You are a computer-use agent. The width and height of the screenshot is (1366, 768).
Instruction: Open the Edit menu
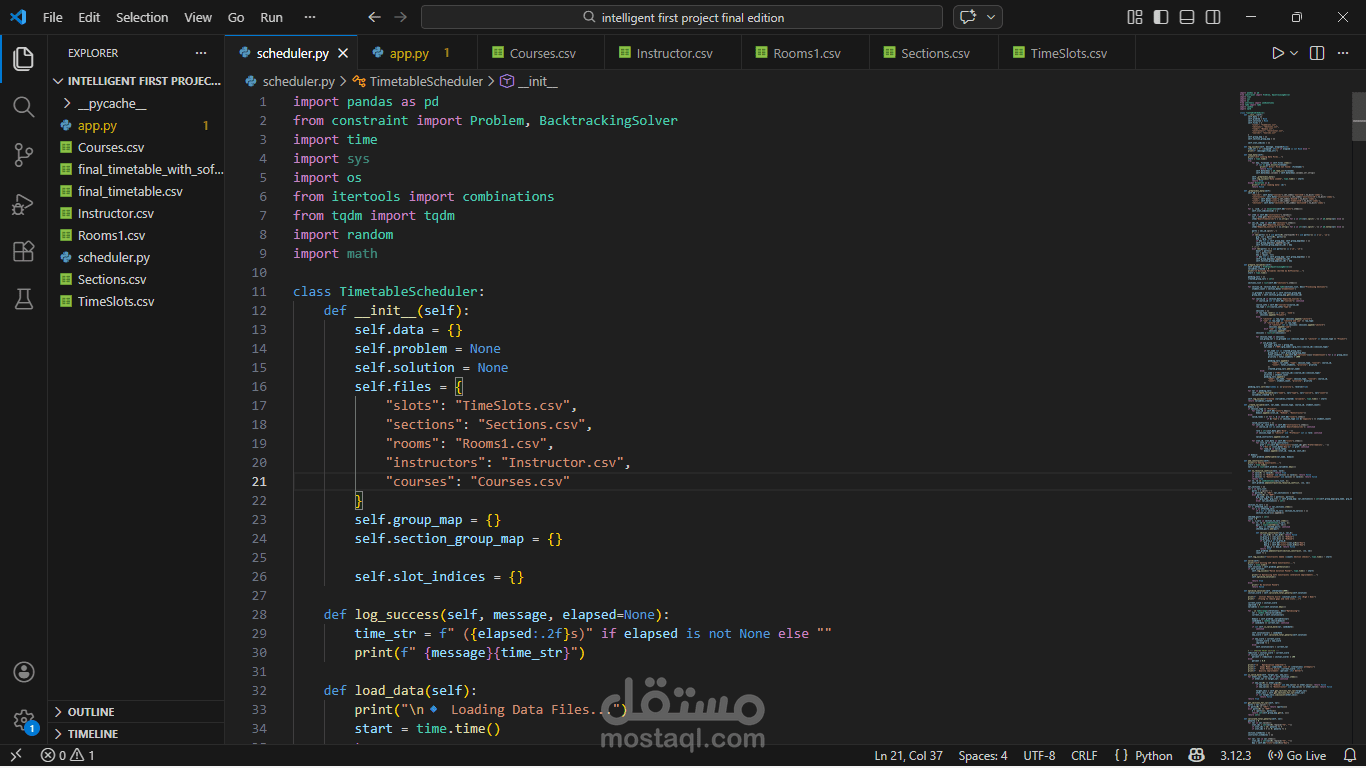[x=89, y=17]
